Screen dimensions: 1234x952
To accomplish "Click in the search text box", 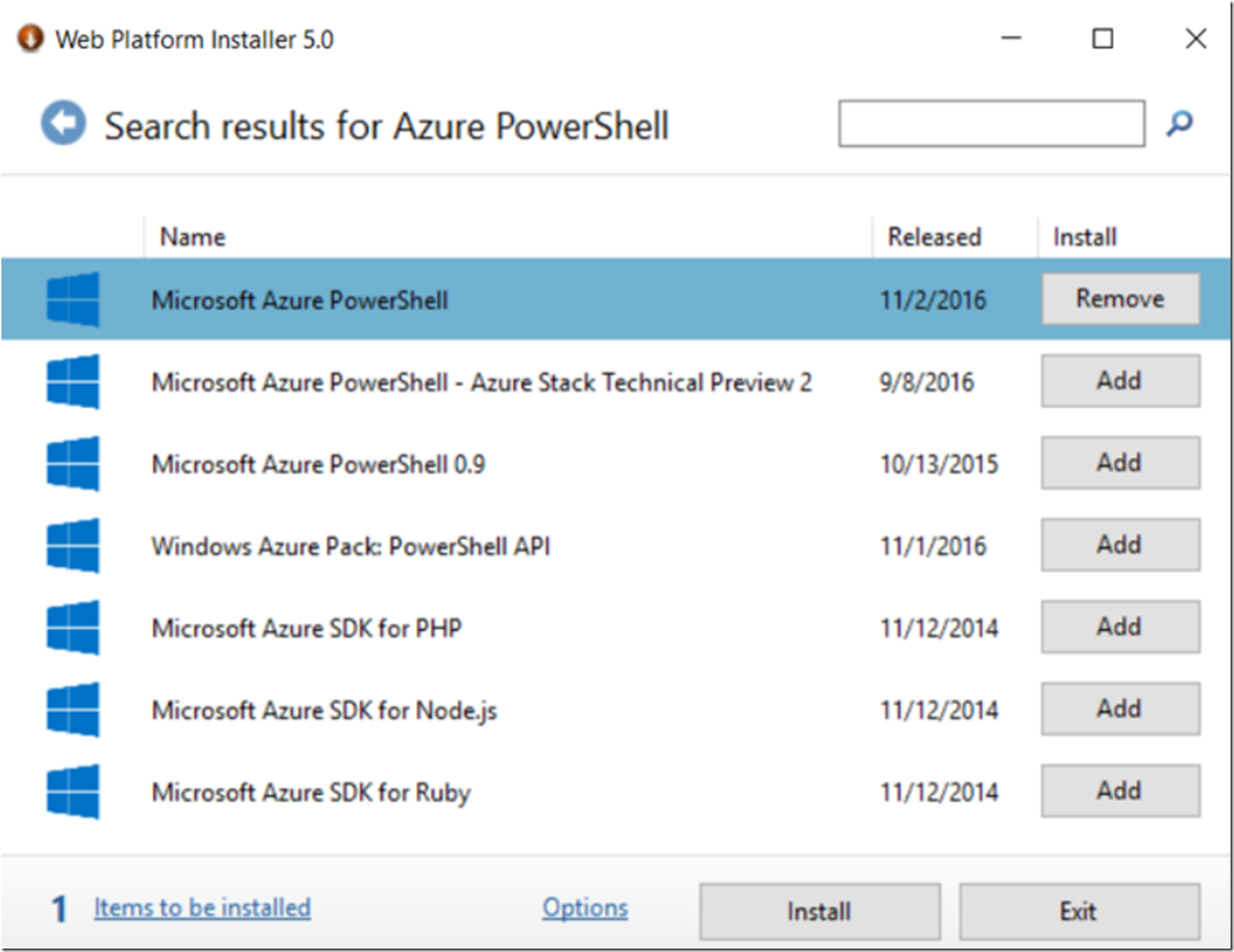I will (x=992, y=123).
